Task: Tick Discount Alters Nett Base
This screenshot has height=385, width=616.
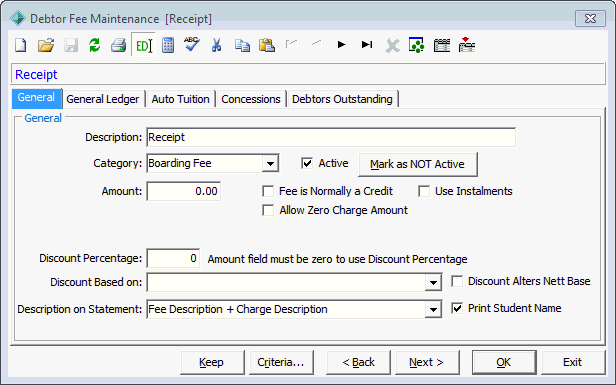Action: 457,281
